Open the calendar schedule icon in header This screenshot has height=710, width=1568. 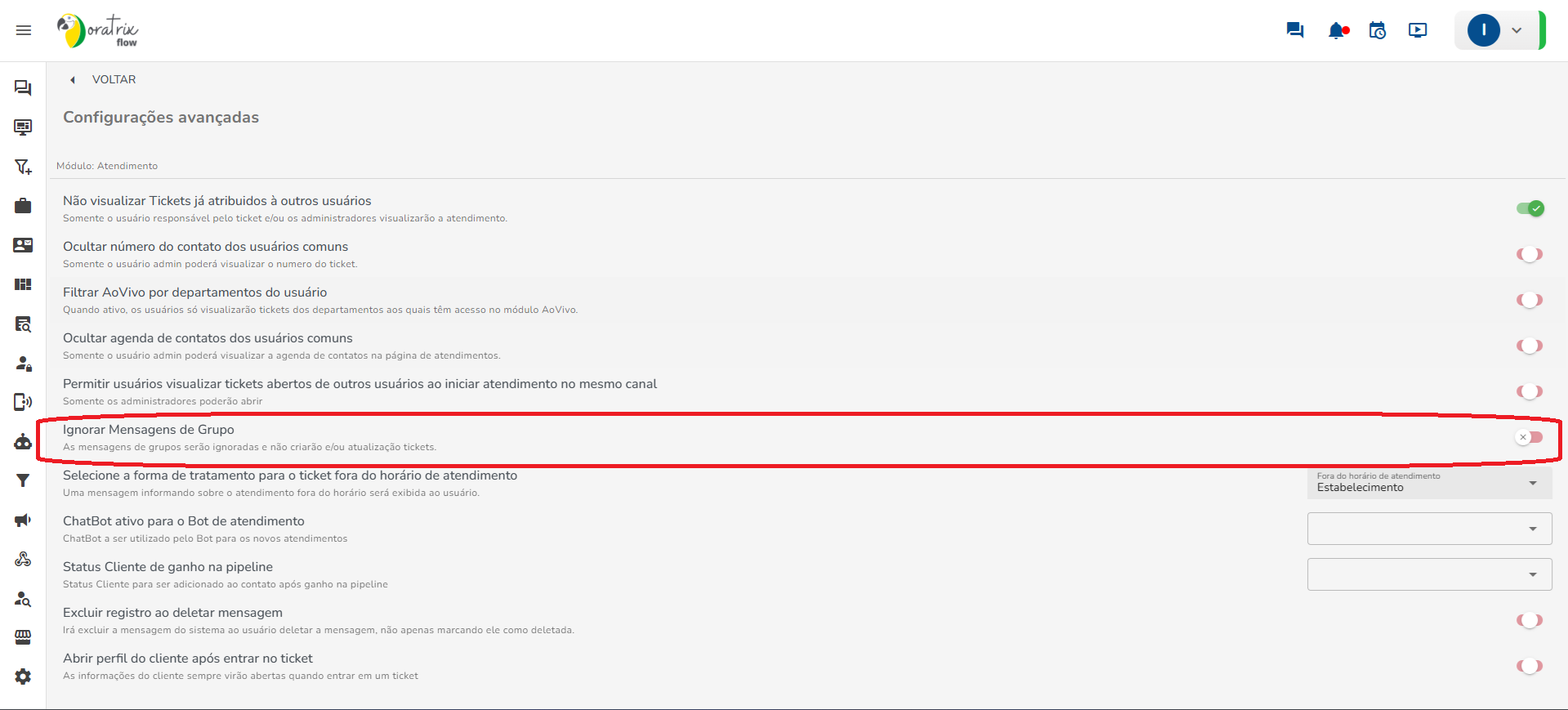pos(1378,30)
